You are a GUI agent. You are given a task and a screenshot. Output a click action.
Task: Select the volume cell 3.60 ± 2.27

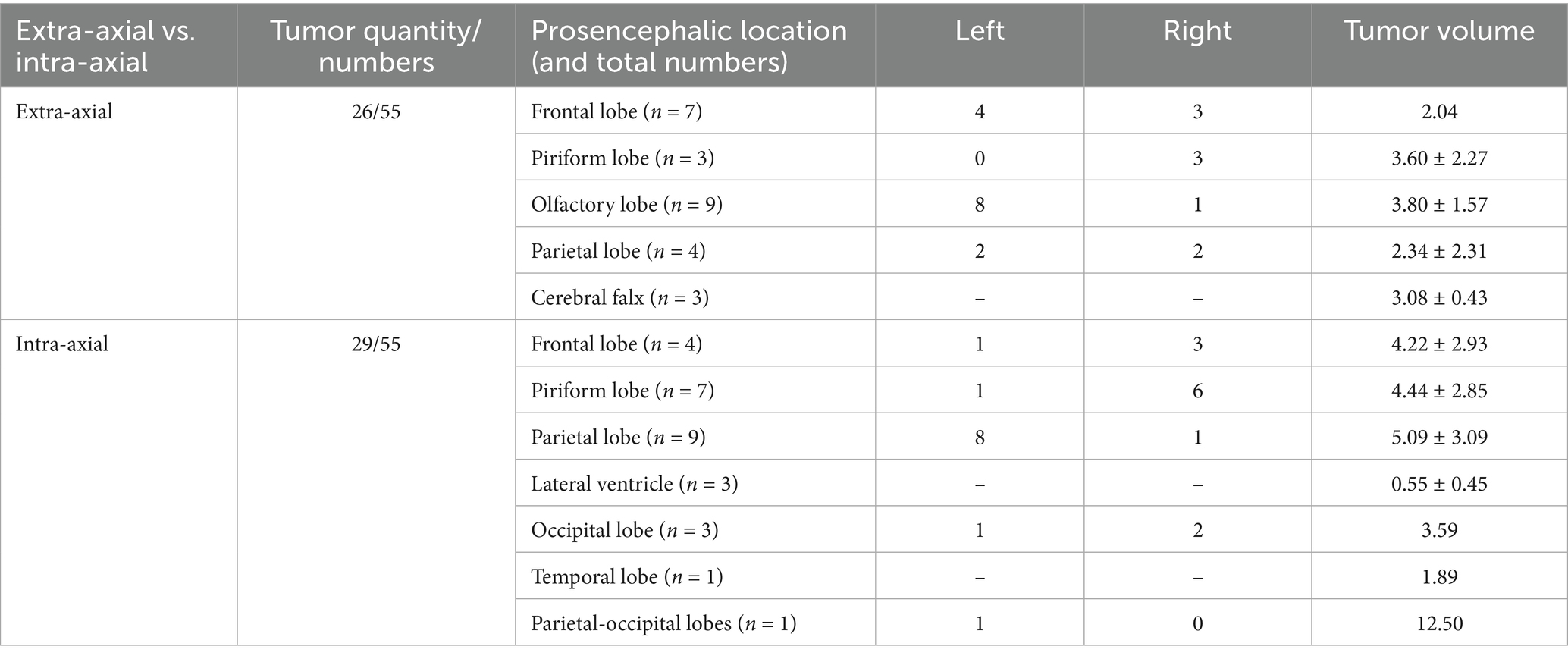[1439, 158]
